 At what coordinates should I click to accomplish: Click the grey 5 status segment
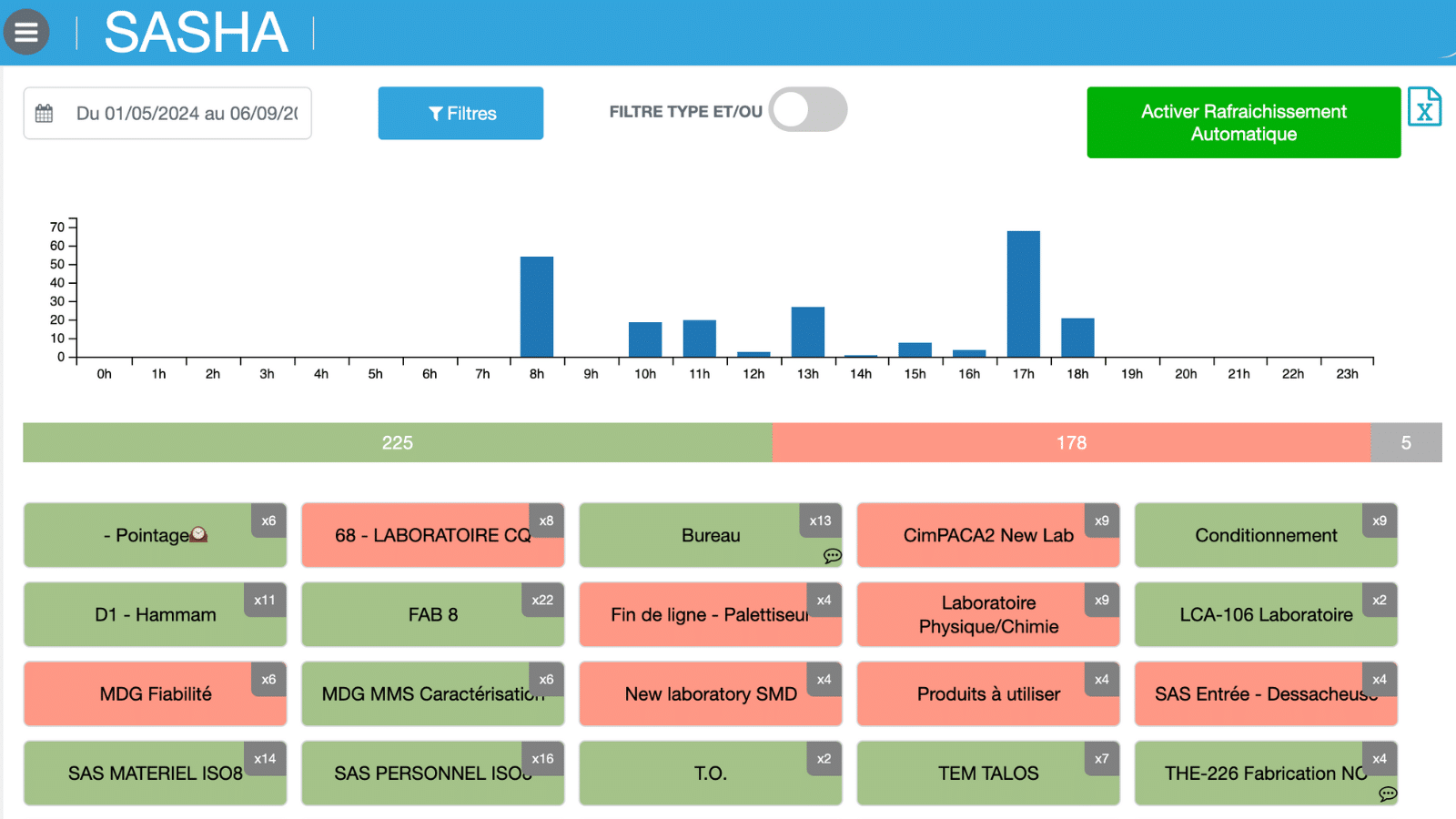pos(1405,443)
